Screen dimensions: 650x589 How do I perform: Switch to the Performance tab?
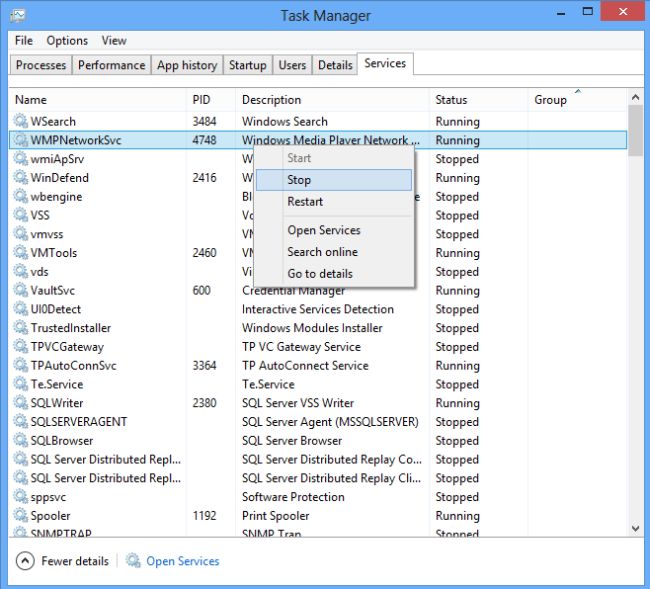point(112,65)
